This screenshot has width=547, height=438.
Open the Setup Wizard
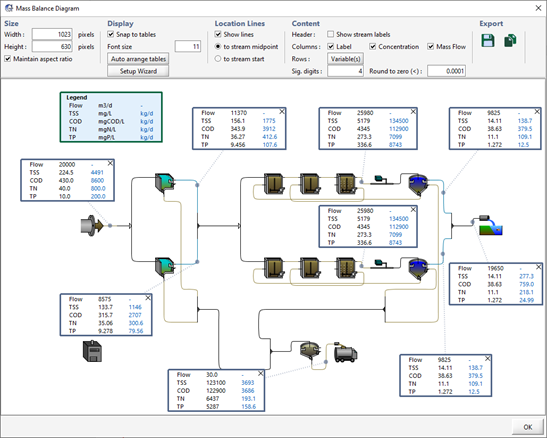(x=138, y=71)
